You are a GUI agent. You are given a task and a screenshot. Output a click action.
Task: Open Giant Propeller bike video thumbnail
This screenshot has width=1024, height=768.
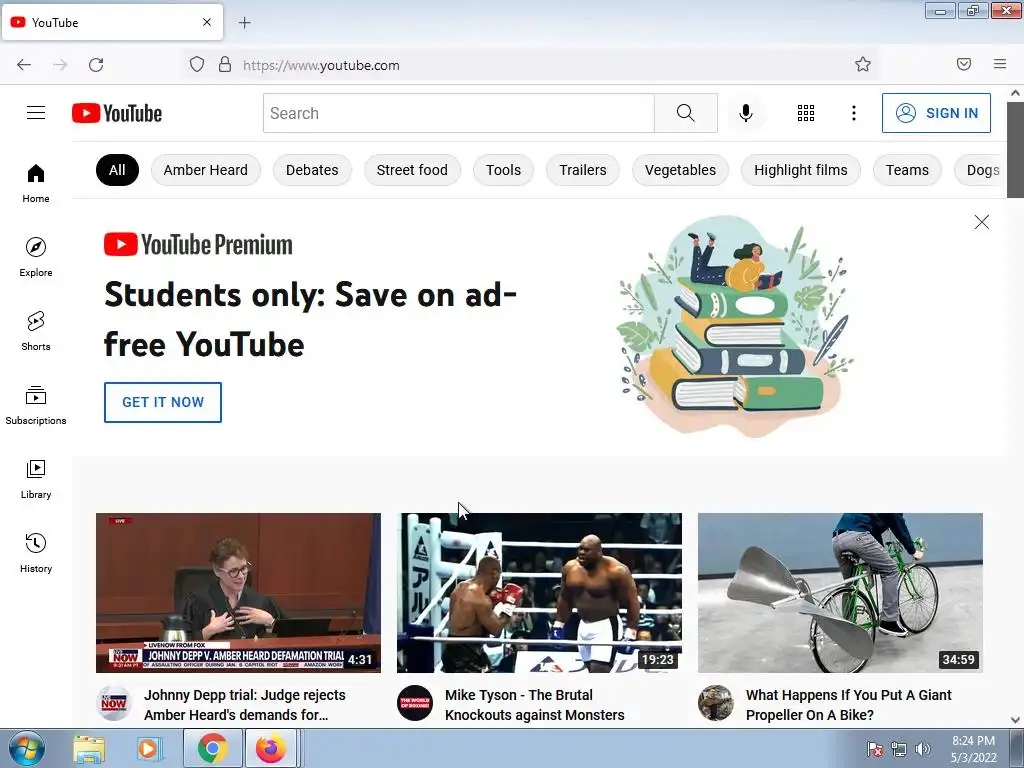840,593
